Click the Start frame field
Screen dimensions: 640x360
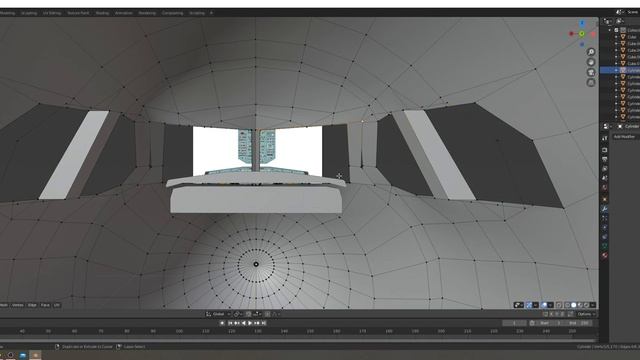(549, 323)
